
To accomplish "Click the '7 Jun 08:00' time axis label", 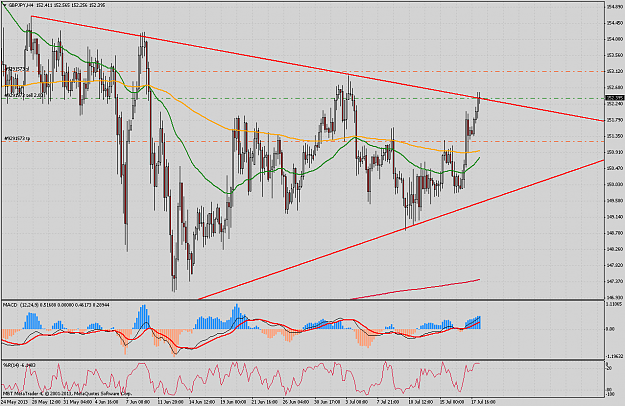I will tap(138, 402).
